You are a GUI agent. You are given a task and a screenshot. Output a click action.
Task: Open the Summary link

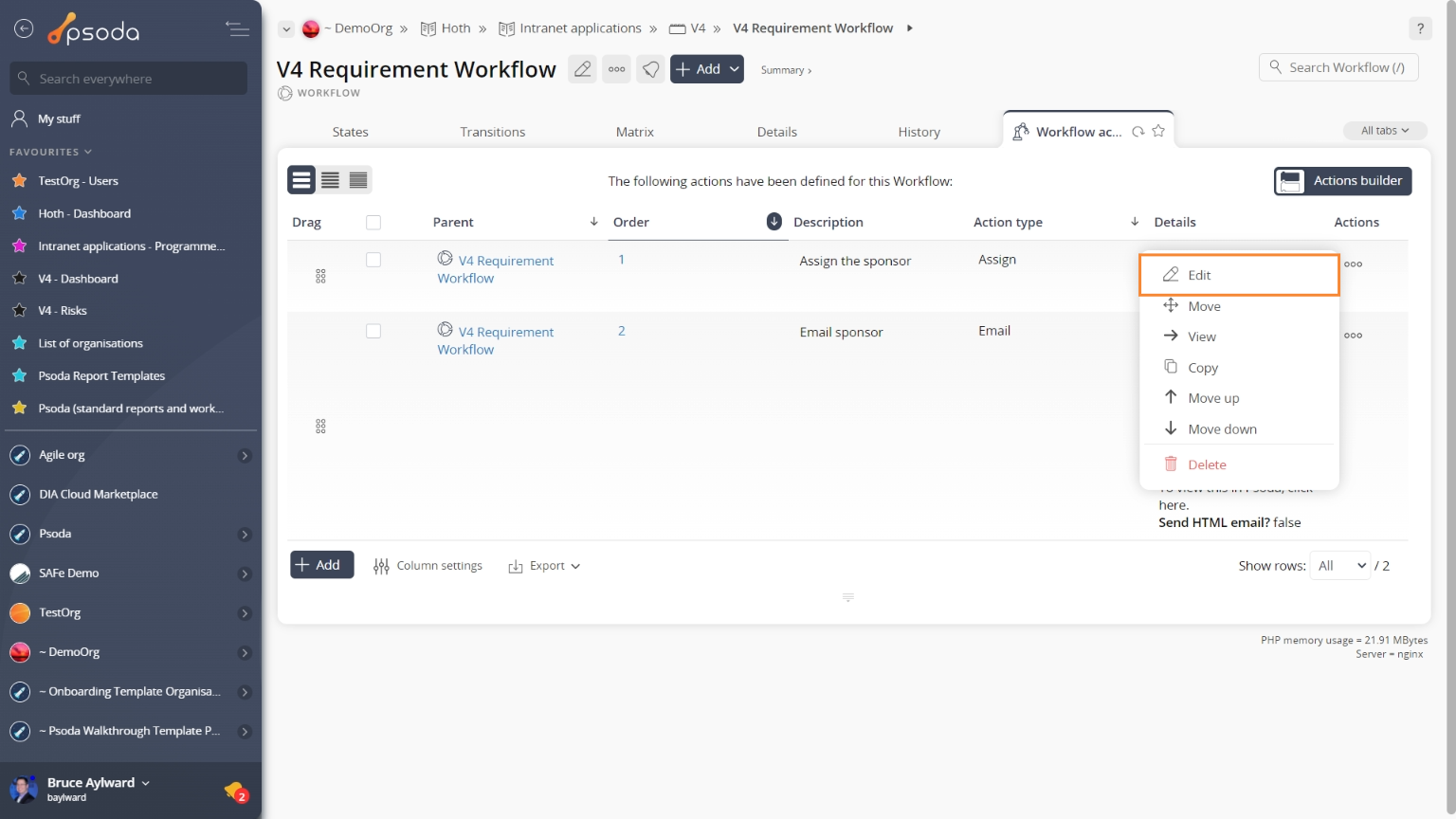(x=786, y=70)
